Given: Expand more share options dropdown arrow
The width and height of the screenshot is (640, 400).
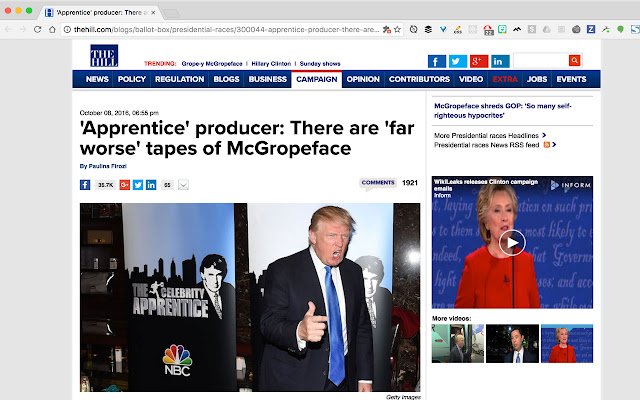Looking at the screenshot, I should [183, 185].
